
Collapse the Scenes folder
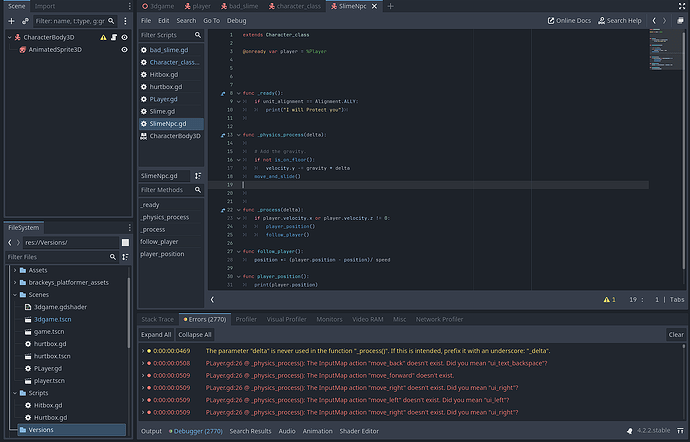15,295
